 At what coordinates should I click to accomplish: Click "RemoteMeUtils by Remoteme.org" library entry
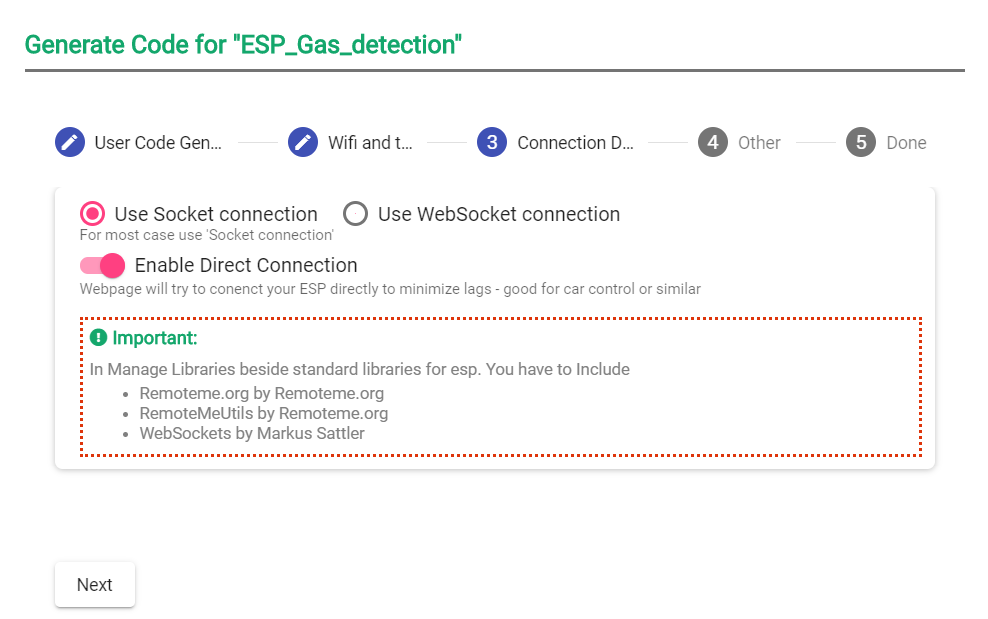click(x=263, y=413)
